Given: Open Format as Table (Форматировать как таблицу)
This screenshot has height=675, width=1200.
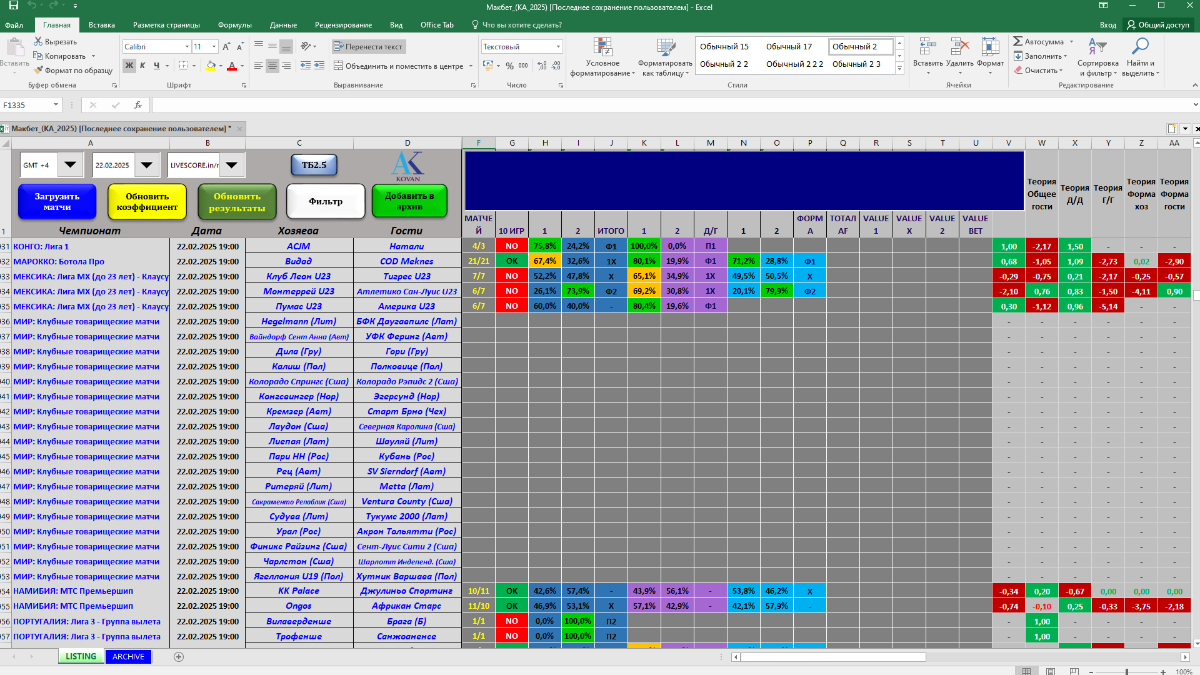Looking at the screenshot, I should point(666,57).
